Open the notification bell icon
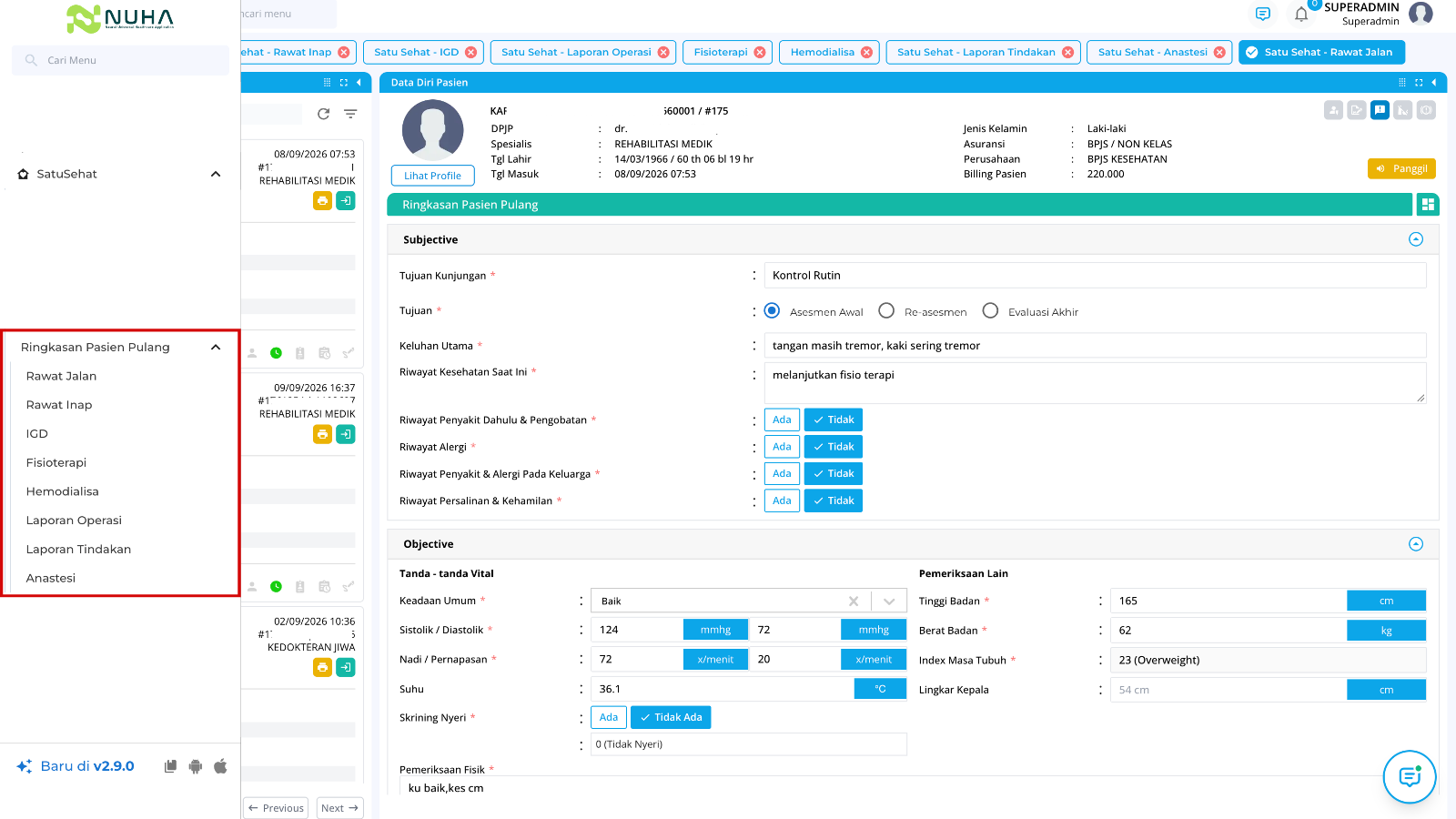Image resolution: width=1456 pixels, height=819 pixels. pos(1301,15)
